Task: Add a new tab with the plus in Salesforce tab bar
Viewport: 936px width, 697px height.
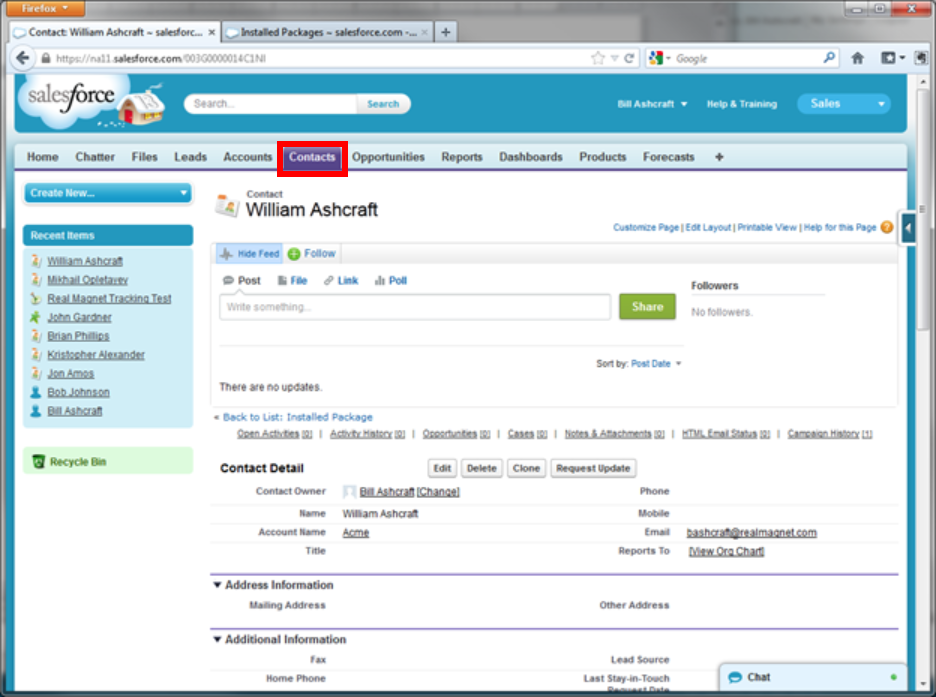Action: pos(719,157)
